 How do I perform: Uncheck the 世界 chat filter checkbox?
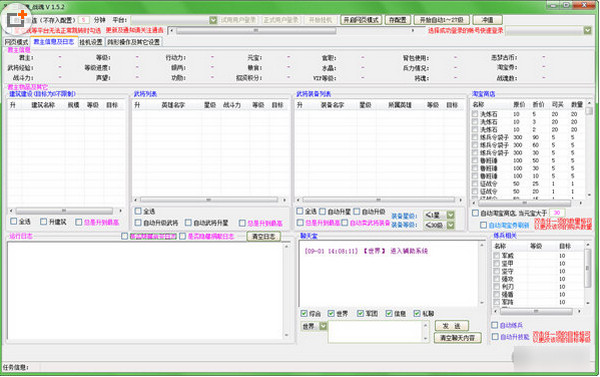click(331, 313)
